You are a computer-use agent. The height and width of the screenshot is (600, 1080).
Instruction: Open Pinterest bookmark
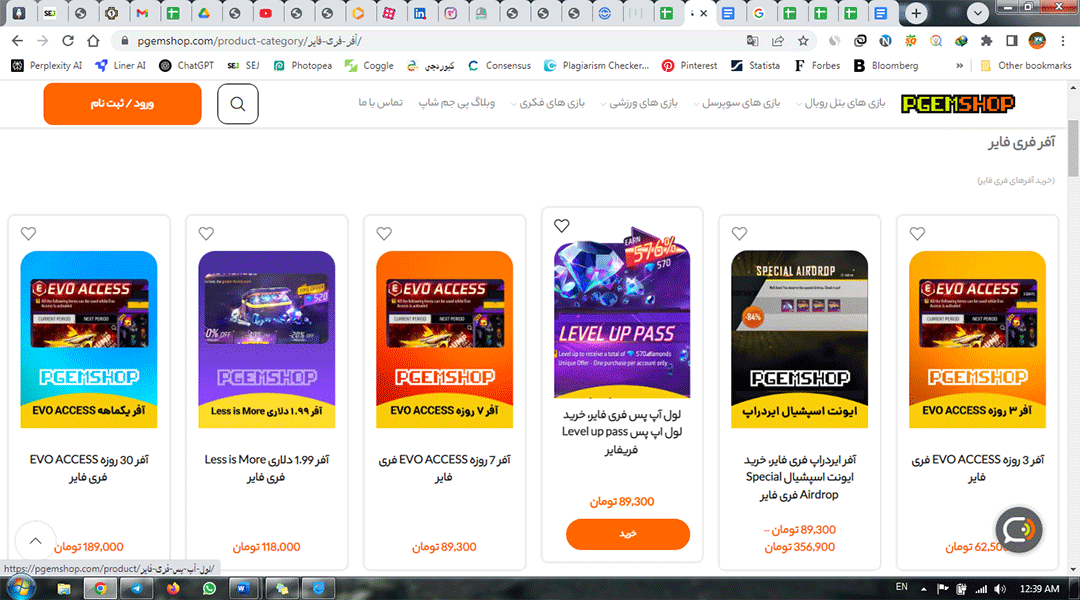tap(689, 65)
